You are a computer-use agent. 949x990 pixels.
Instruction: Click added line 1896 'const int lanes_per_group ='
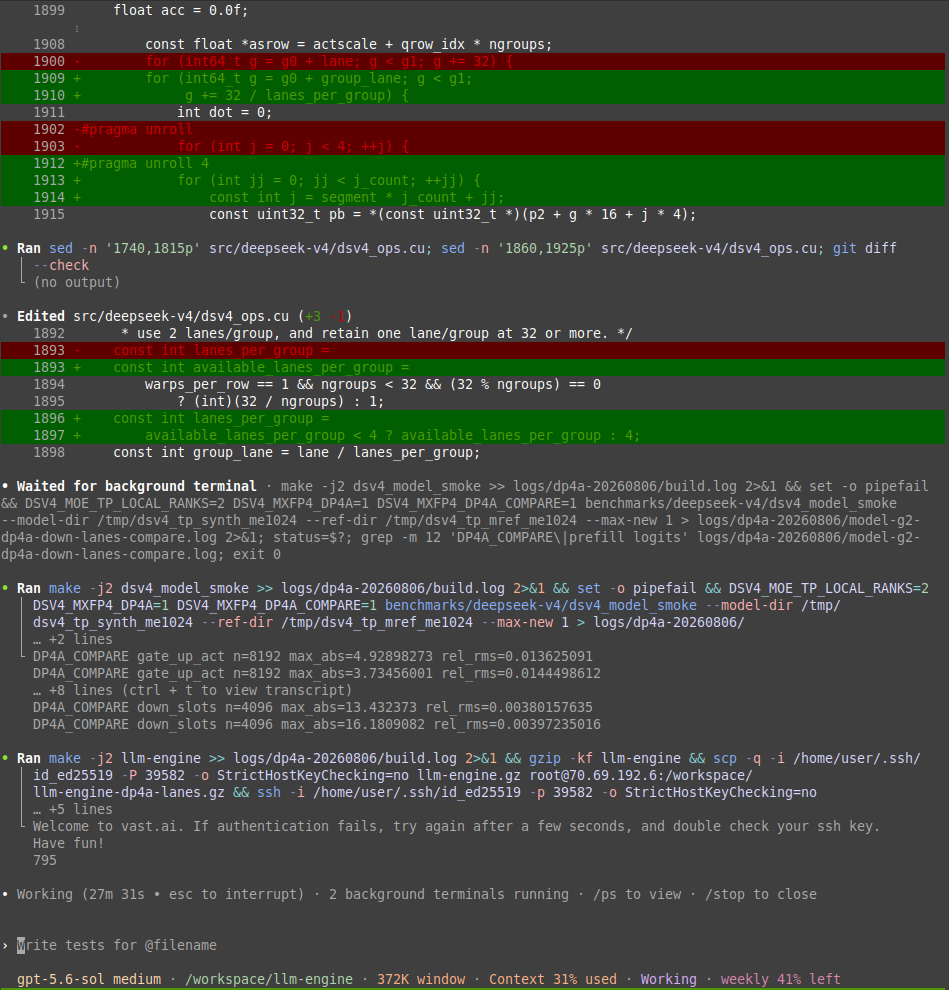tap(473, 419)
